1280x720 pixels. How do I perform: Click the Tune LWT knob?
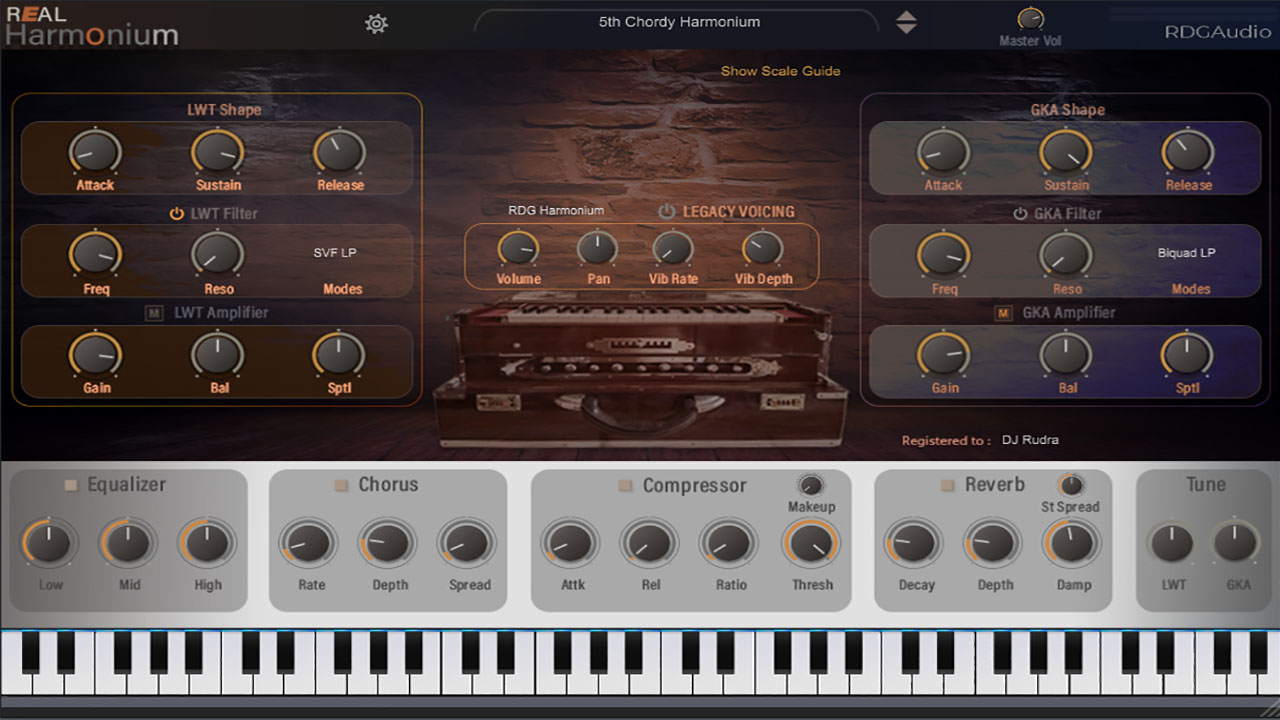tap(1172, 544)
